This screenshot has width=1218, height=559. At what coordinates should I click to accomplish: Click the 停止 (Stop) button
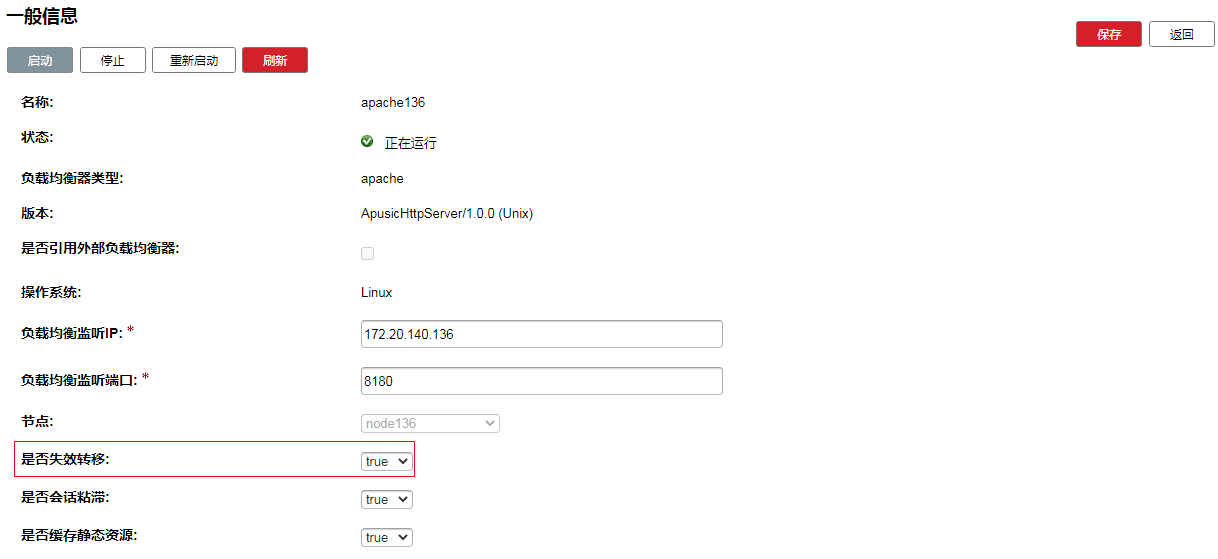click(113, 60)
